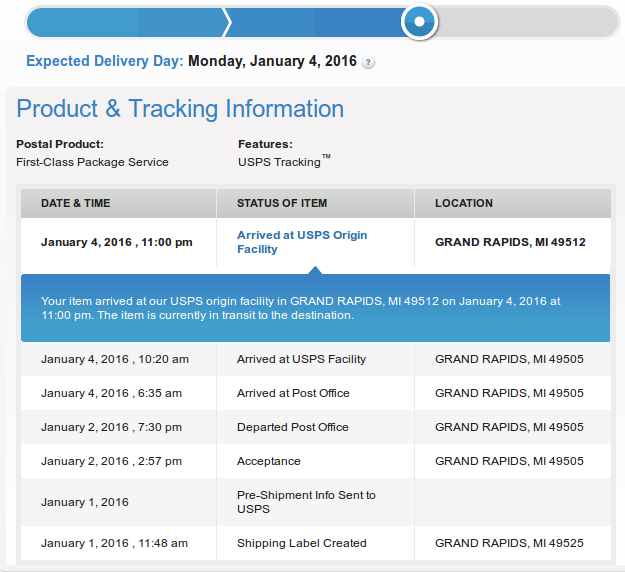Click the white chevron in the progress bar
625x572 pixels.
(x=228, y=21)
